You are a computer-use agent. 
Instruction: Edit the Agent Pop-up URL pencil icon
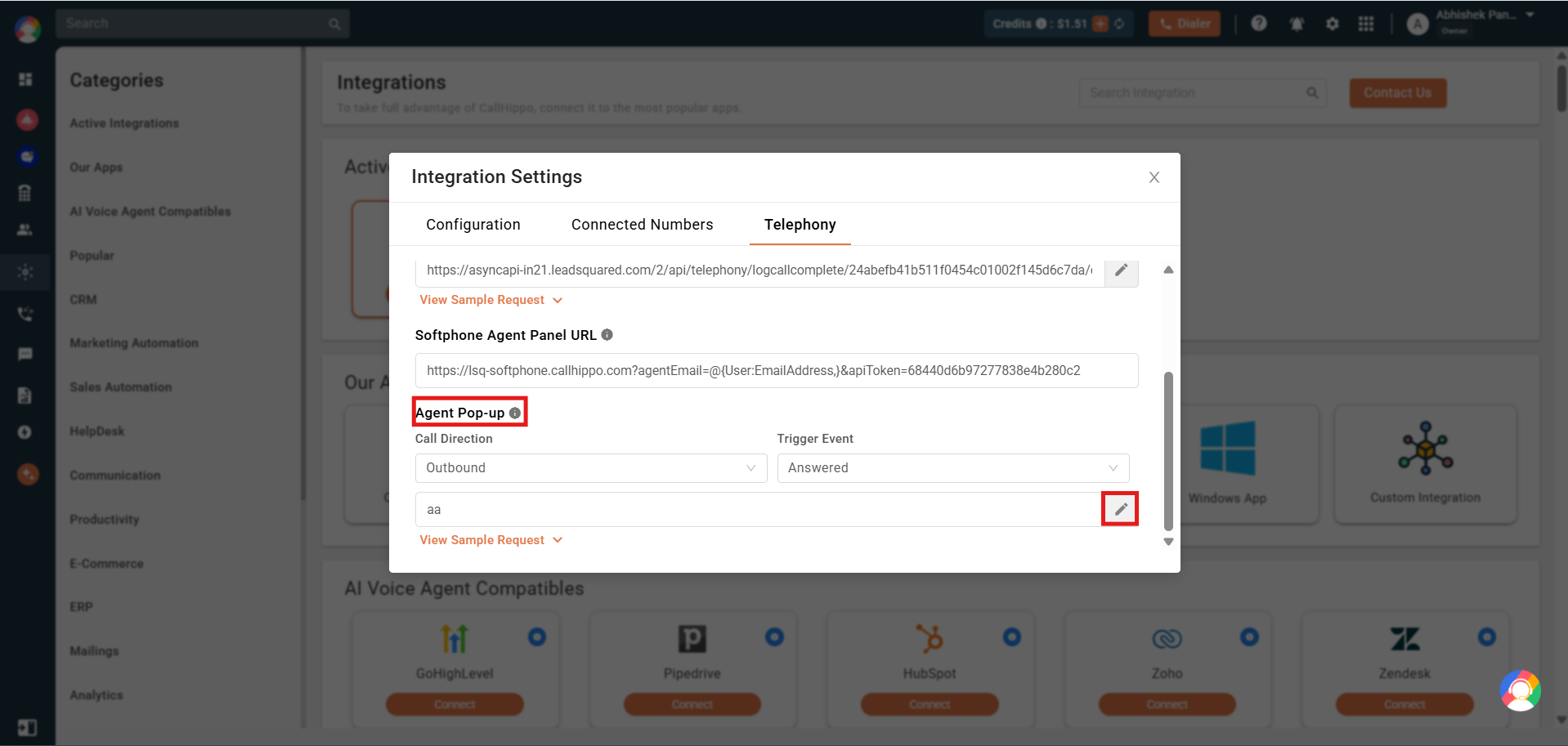[1120, 509]
